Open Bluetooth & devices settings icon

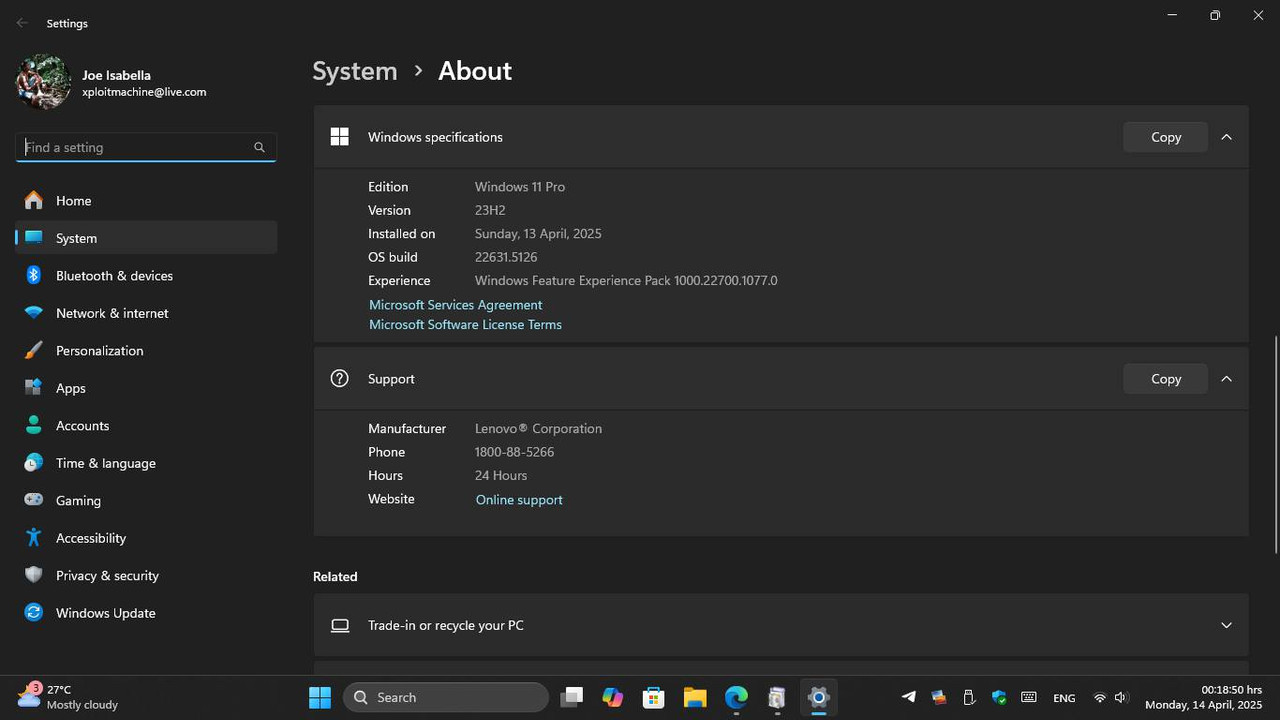(33, 275)
